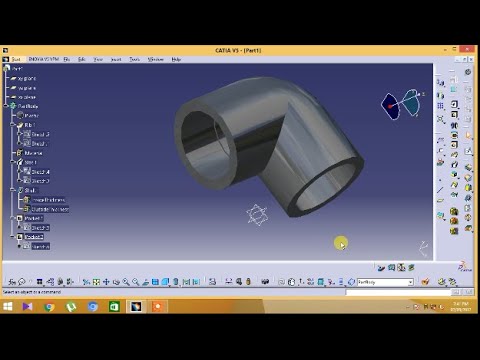This screenshot has height=360, width=480.
Task: Click the taskbar clock
Action: point(461,307)
